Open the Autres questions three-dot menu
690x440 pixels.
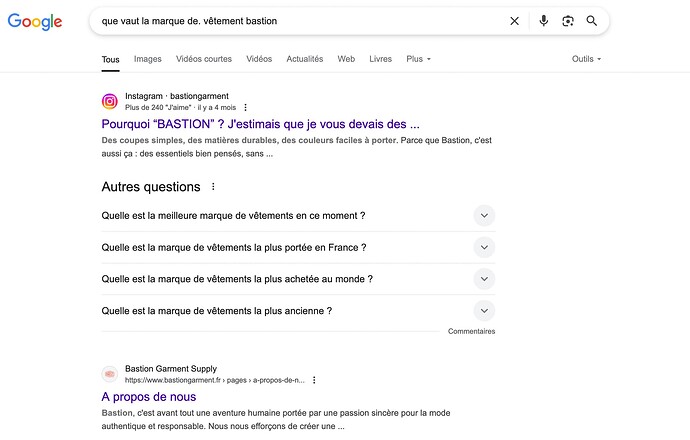[x=213, y=187]
